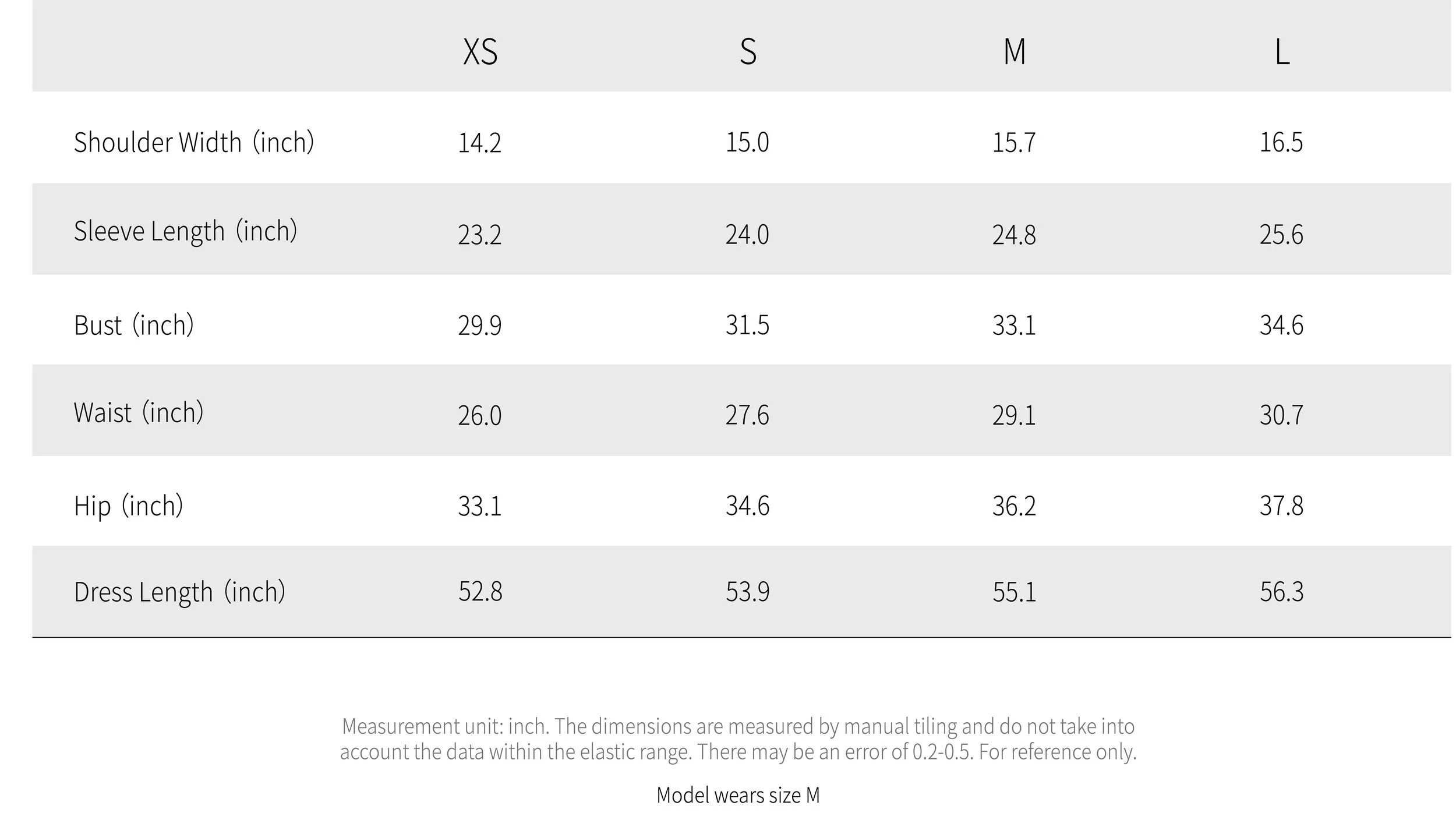Click the 27.6 waist value for size S
The width and height of the screenshot is (1456, 834).
click(747, 415)
